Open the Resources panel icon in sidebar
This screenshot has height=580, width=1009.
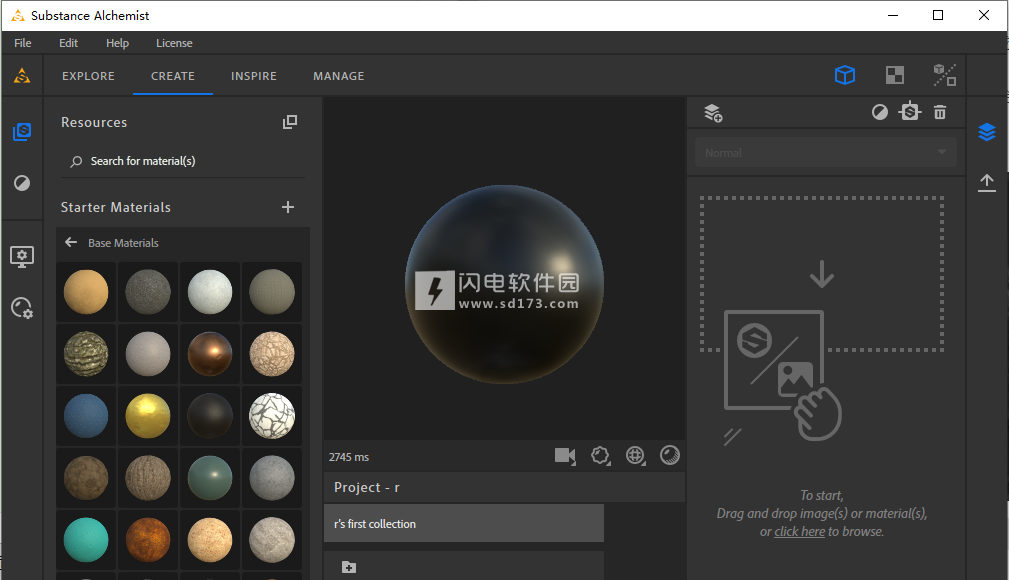pos(22,132)
